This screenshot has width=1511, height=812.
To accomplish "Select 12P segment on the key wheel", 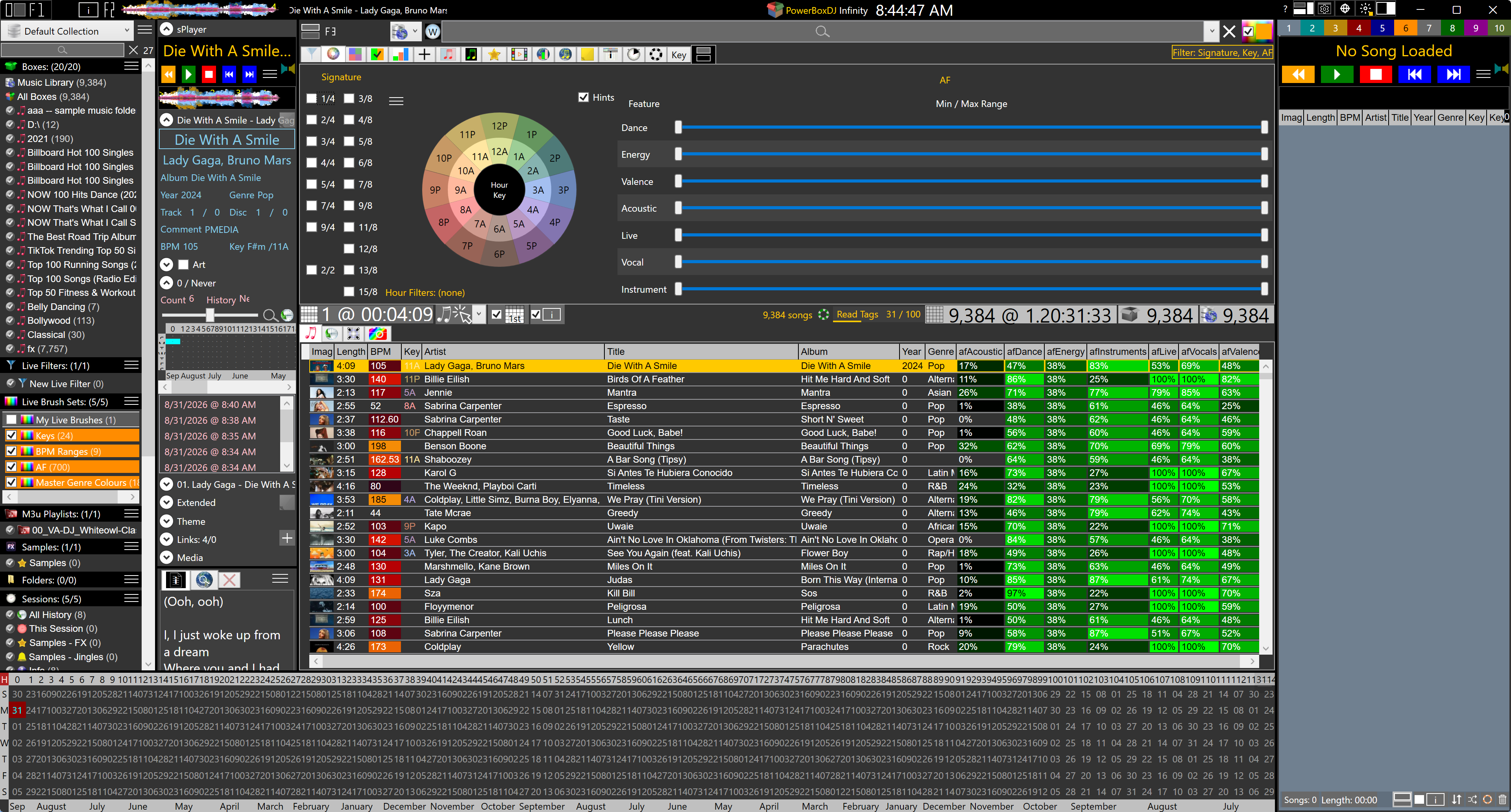I will coord(499,125).
